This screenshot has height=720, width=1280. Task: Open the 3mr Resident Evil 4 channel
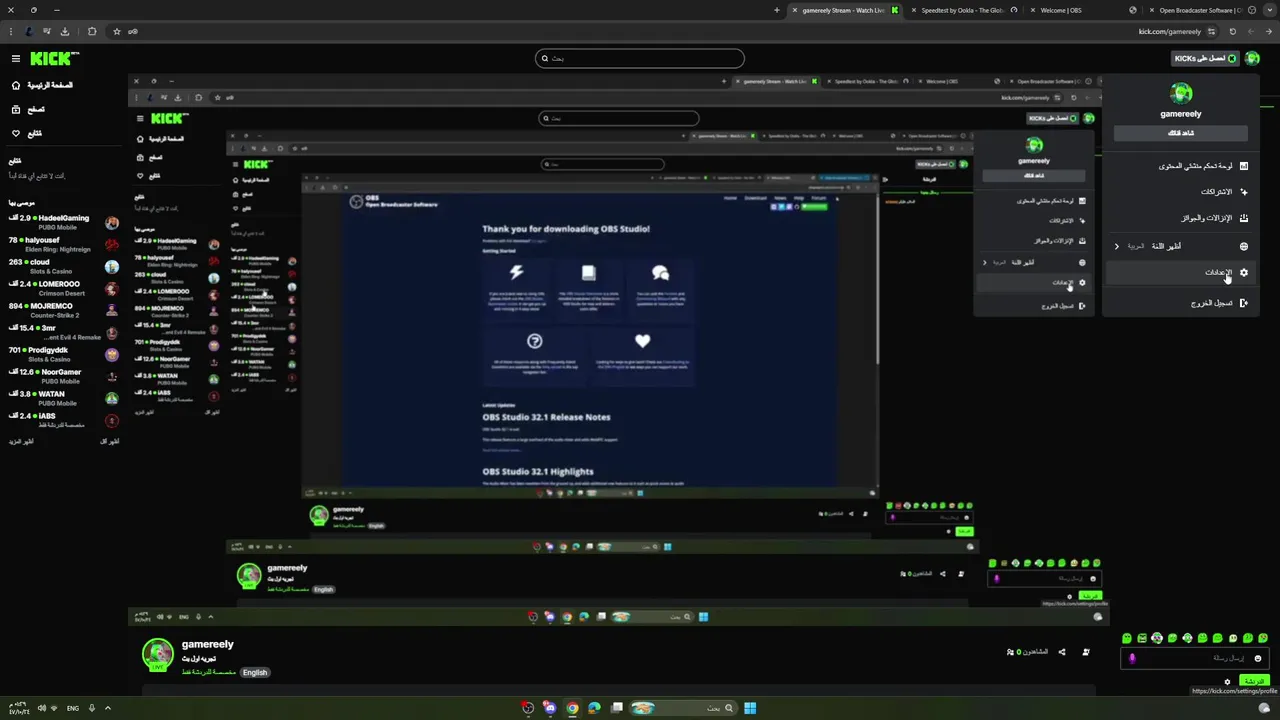click(63, 332)
